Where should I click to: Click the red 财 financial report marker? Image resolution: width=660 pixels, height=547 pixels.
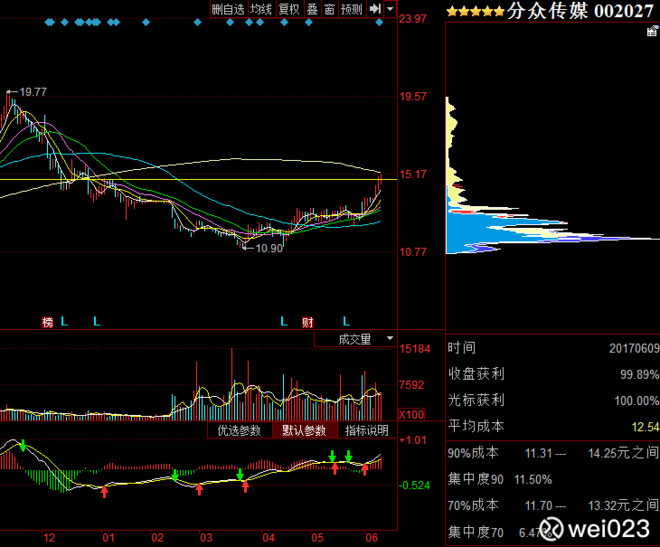(x=308, y=322)
